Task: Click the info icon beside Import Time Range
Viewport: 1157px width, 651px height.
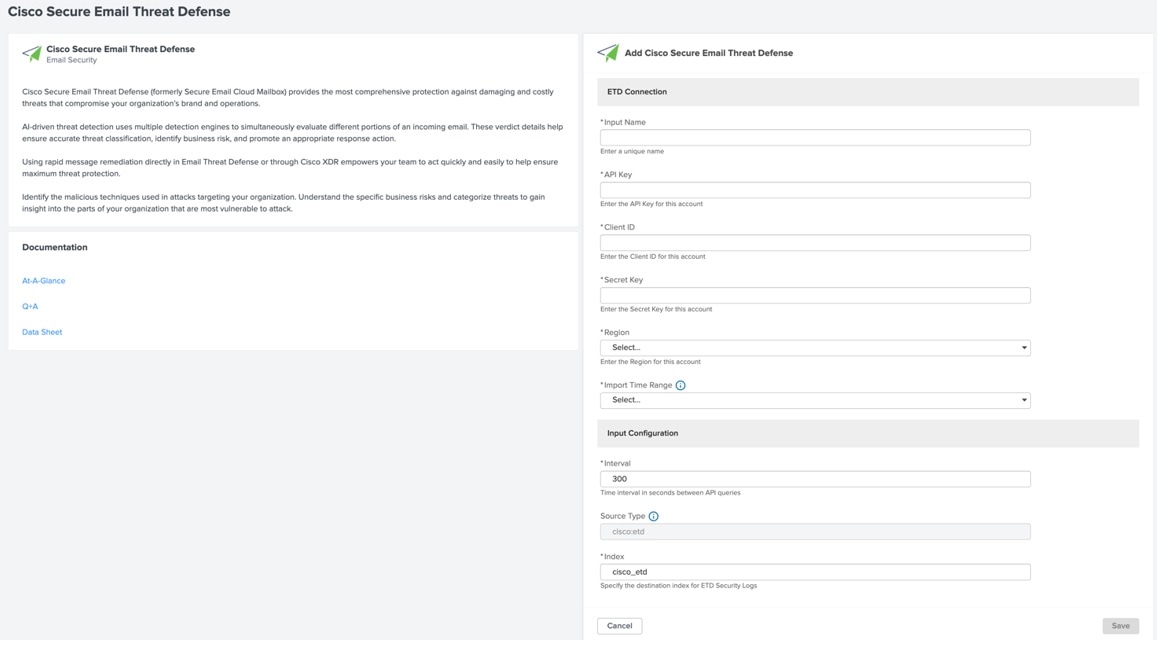Action: click(680, 385)
